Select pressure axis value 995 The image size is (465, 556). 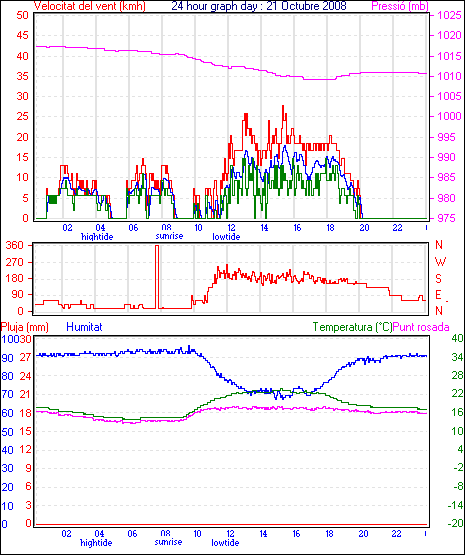pyautogui.click(x=446, y=137)
